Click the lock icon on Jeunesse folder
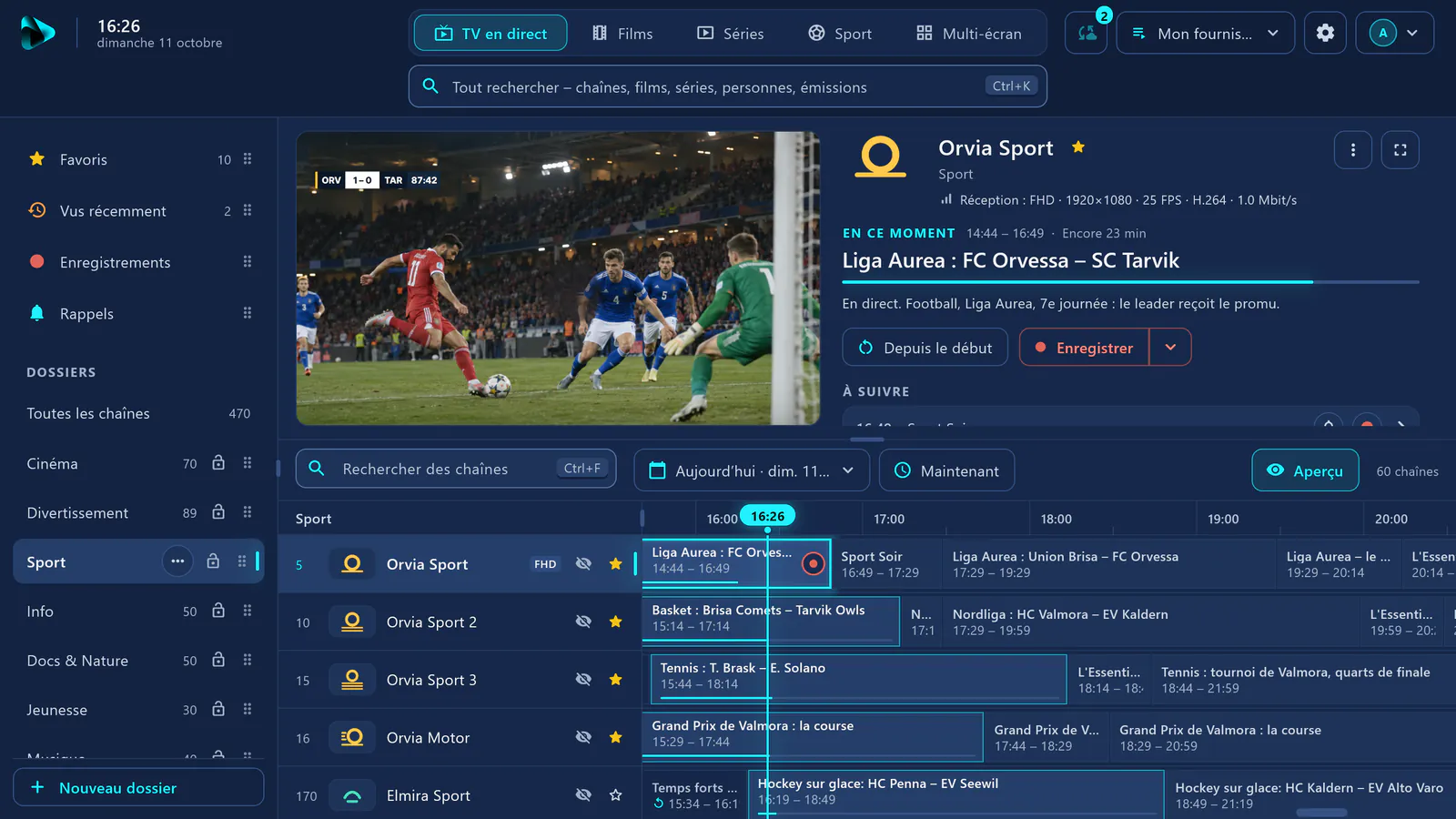 tap(218, 709)
